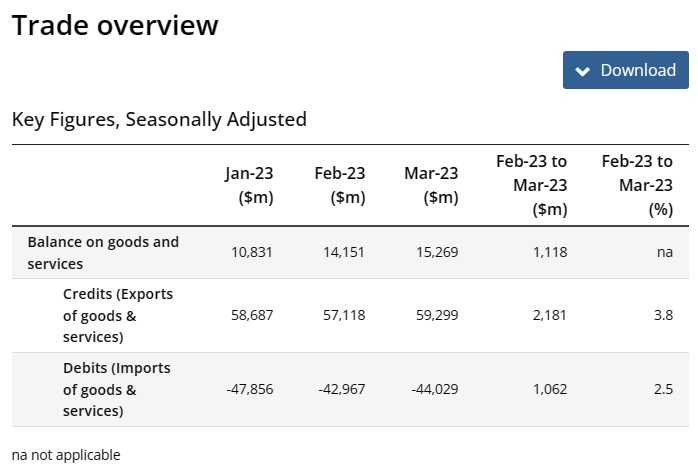Click the Credits (Exports of goods & services) label
Viewport: 698px width, 474px height.
[x=118, y=315]
